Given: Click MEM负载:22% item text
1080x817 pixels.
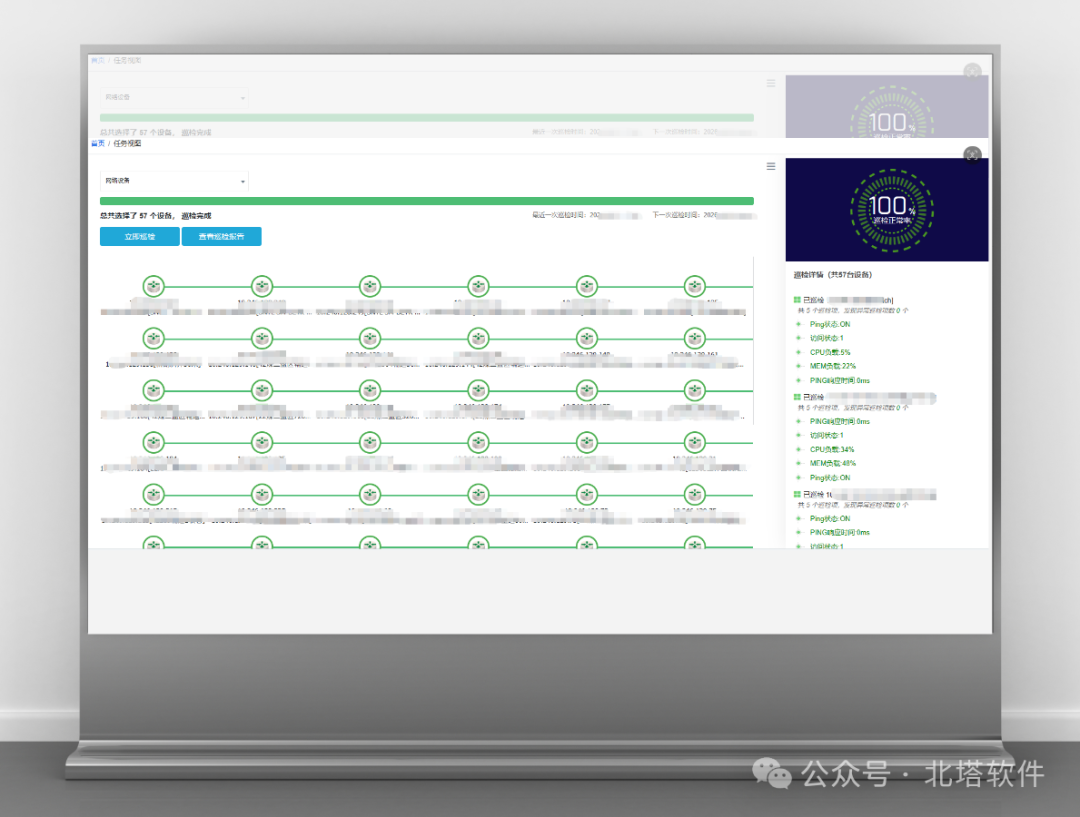Looking at the screenshot, I should (x=833, y=366).
